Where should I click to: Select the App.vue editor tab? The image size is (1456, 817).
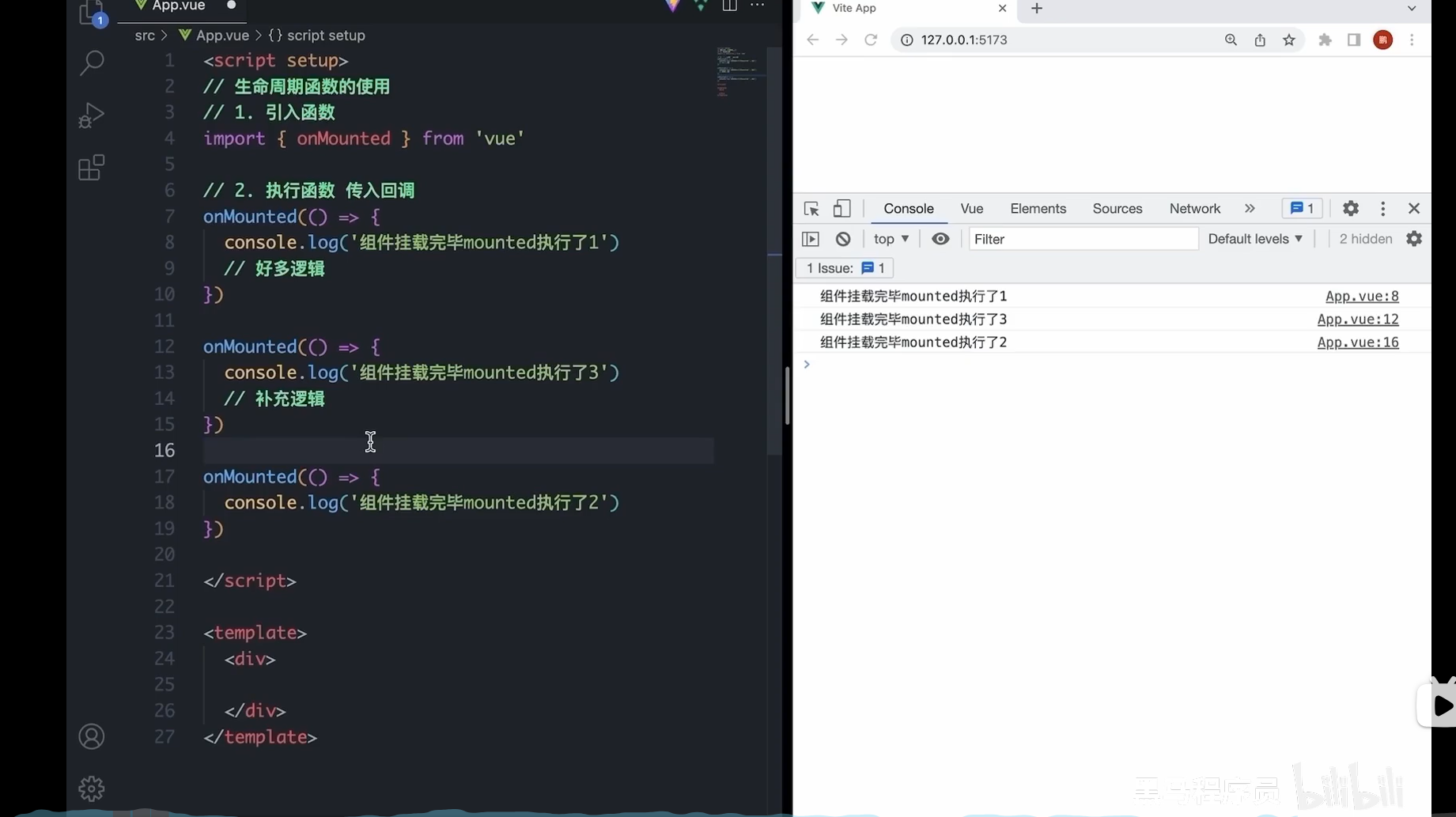pos(182,7)
